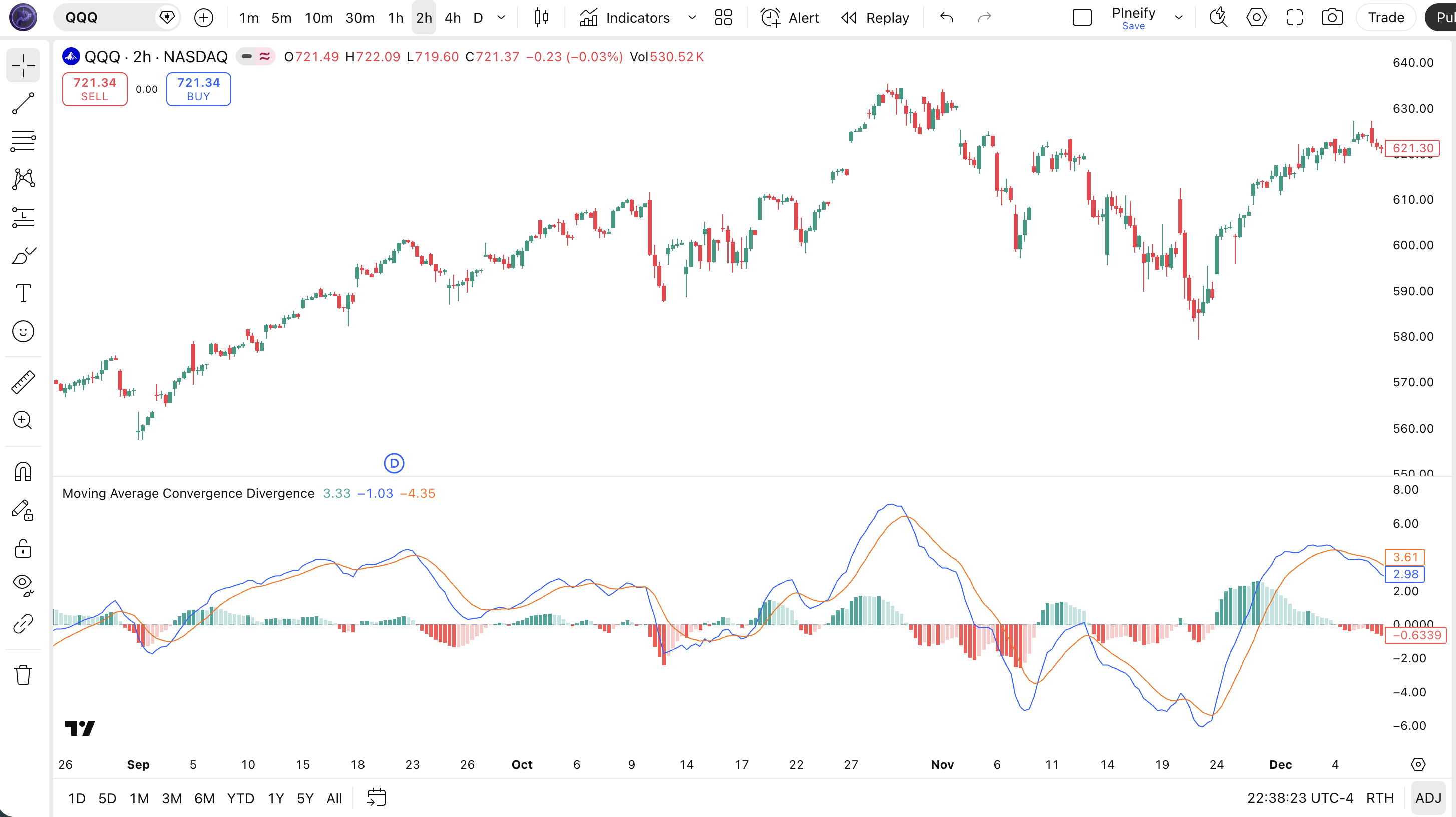Click the dividend D marker on chart

pyautogui.click(x=394, y=463)
